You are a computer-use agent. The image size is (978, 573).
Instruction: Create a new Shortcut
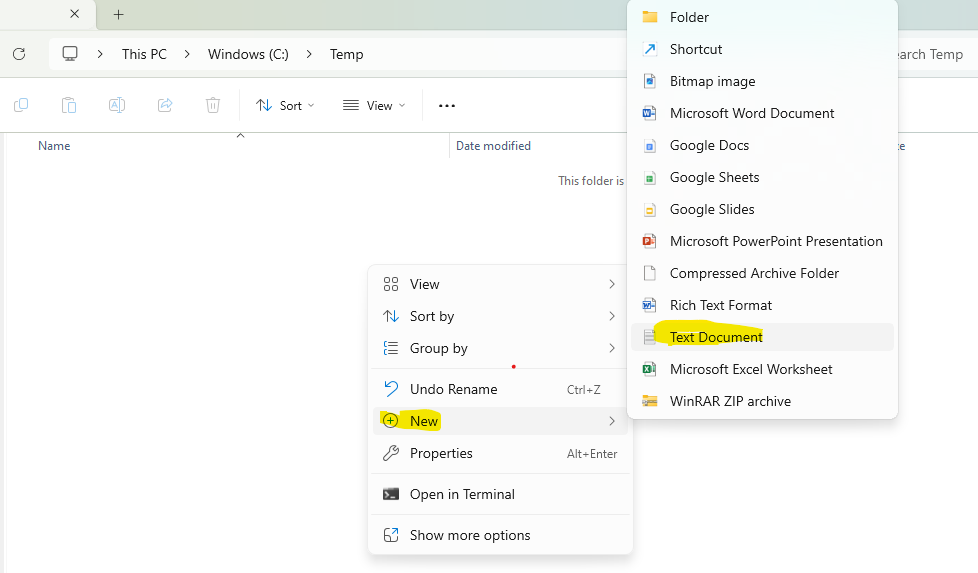(762, 49)
